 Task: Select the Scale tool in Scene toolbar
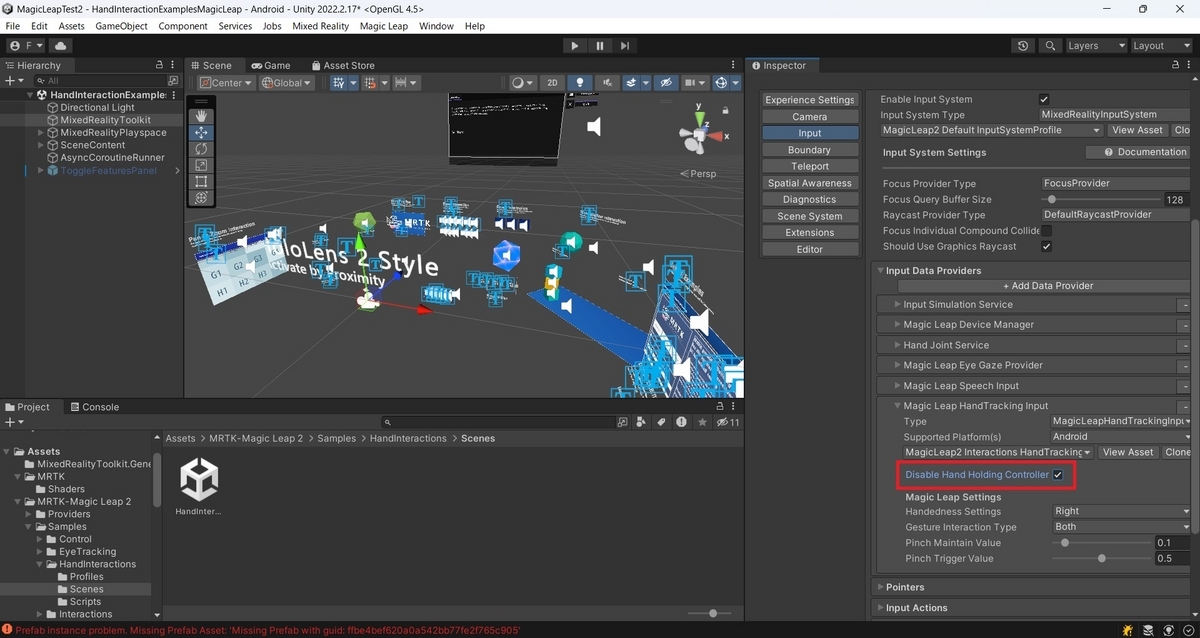click(201, 165)
